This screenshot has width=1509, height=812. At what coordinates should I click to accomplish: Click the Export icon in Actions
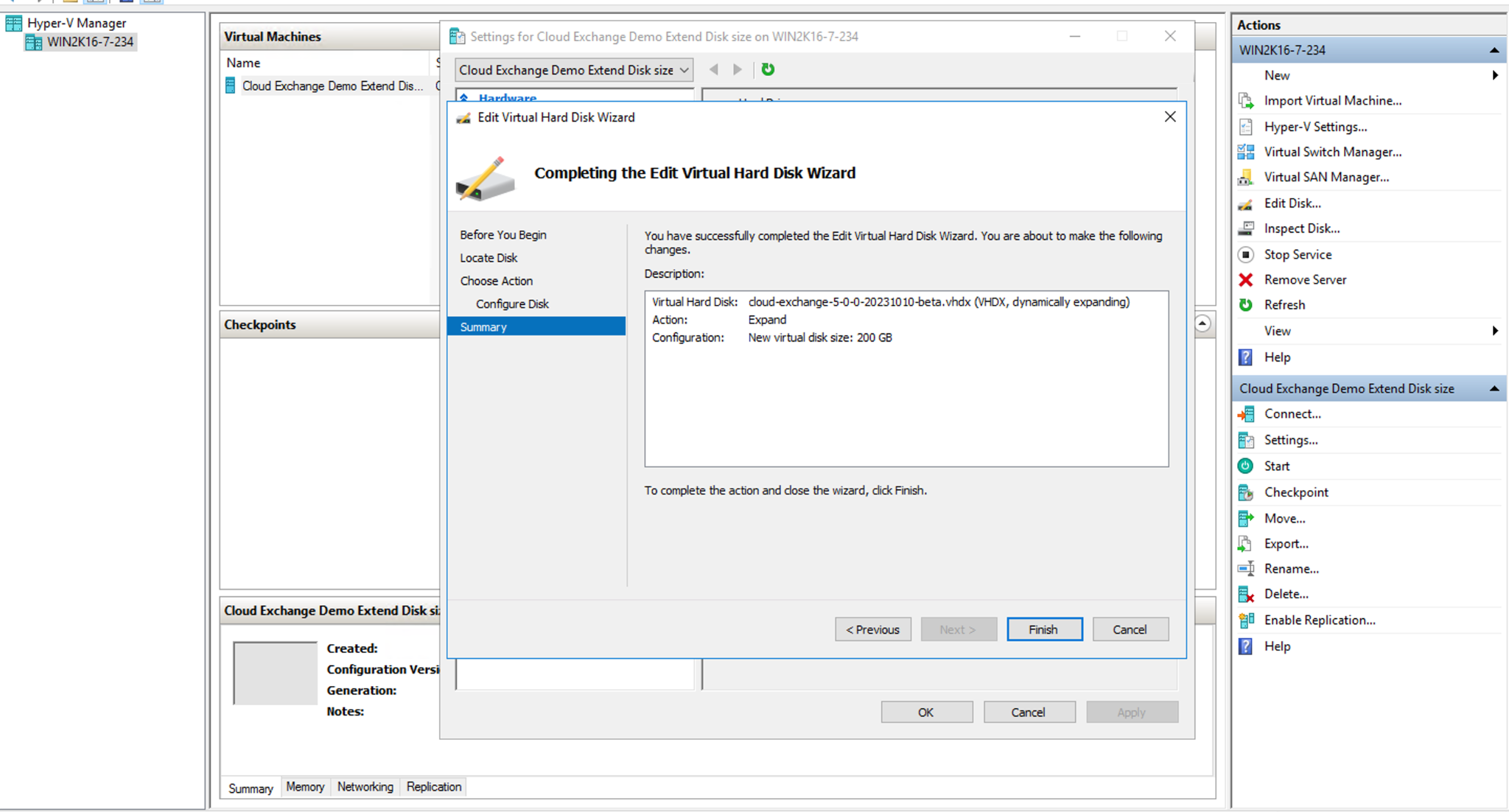pyautogui.click(x=1246, y=544)
